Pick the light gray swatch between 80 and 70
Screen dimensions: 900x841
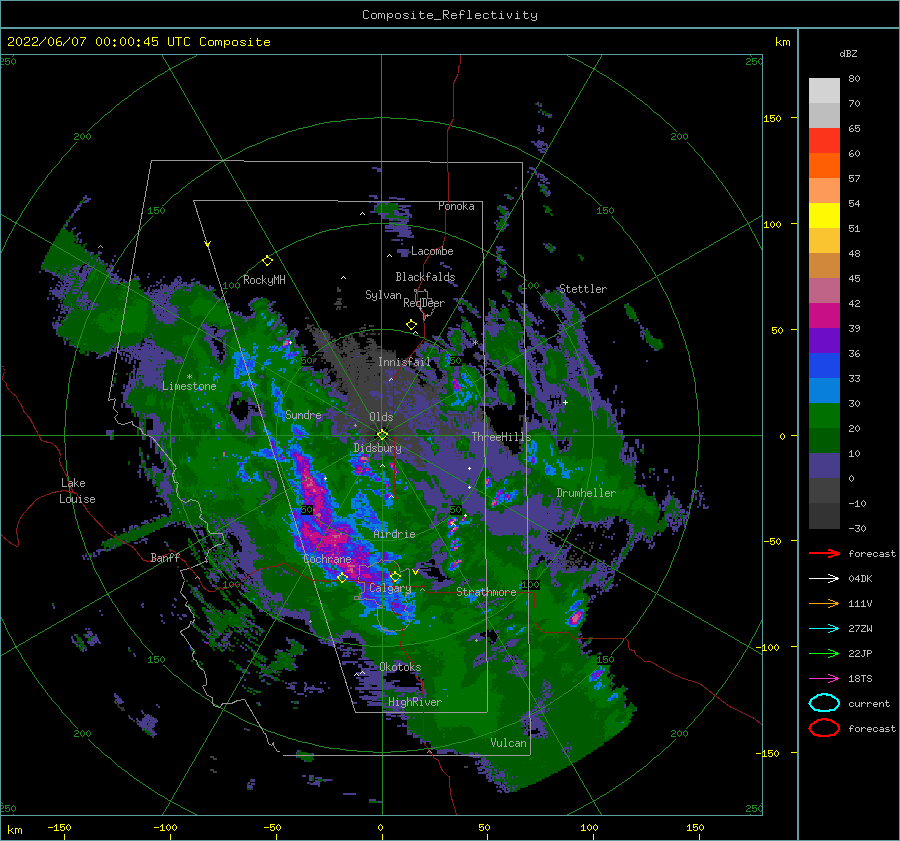click(x=824, y=91)
